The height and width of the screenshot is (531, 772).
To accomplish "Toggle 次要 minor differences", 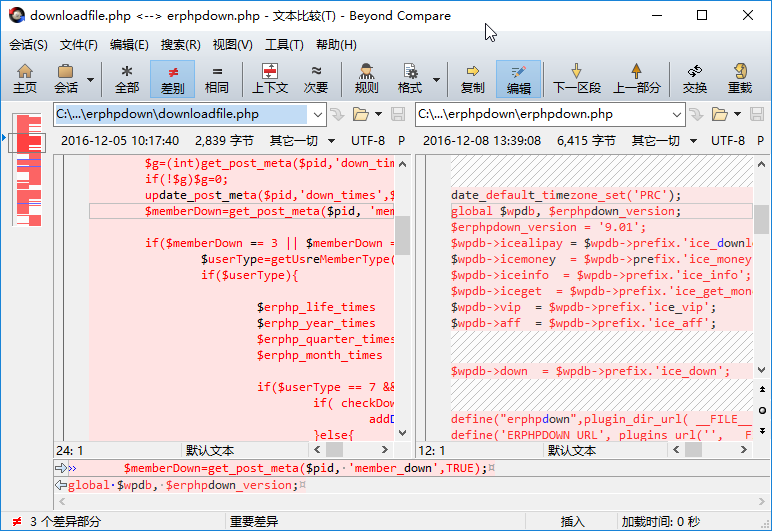I will [316, 79].
